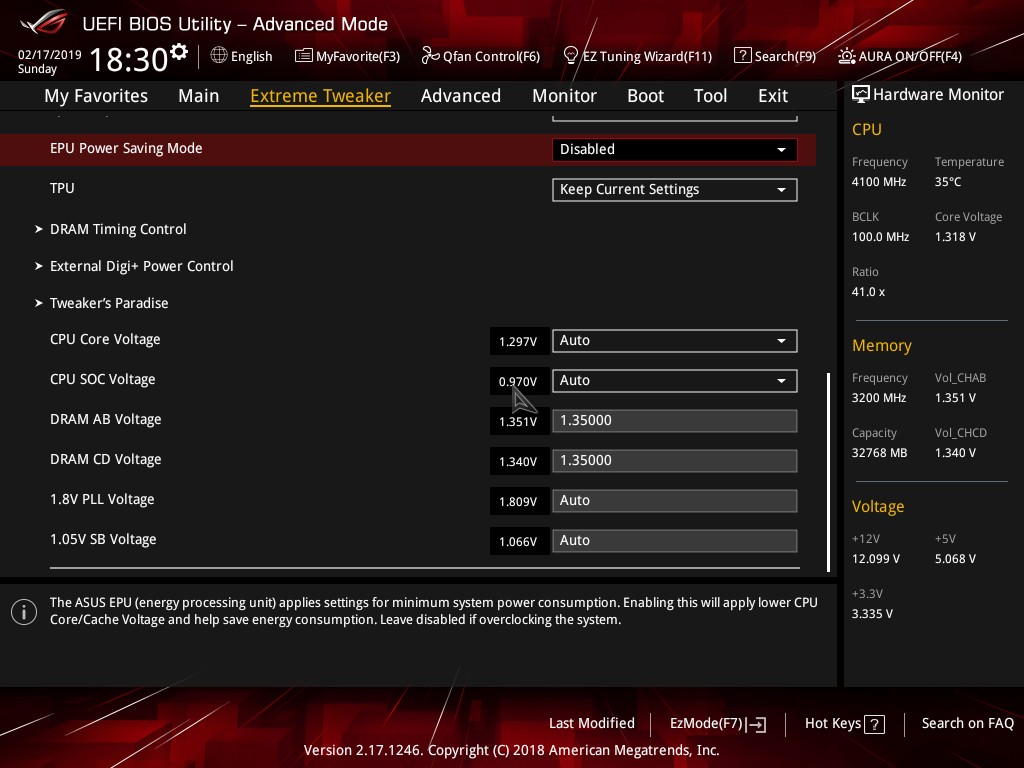This screenshot has height=768, width=1024.
Task: Click Search on FAQ link
Action: [967, 723]
